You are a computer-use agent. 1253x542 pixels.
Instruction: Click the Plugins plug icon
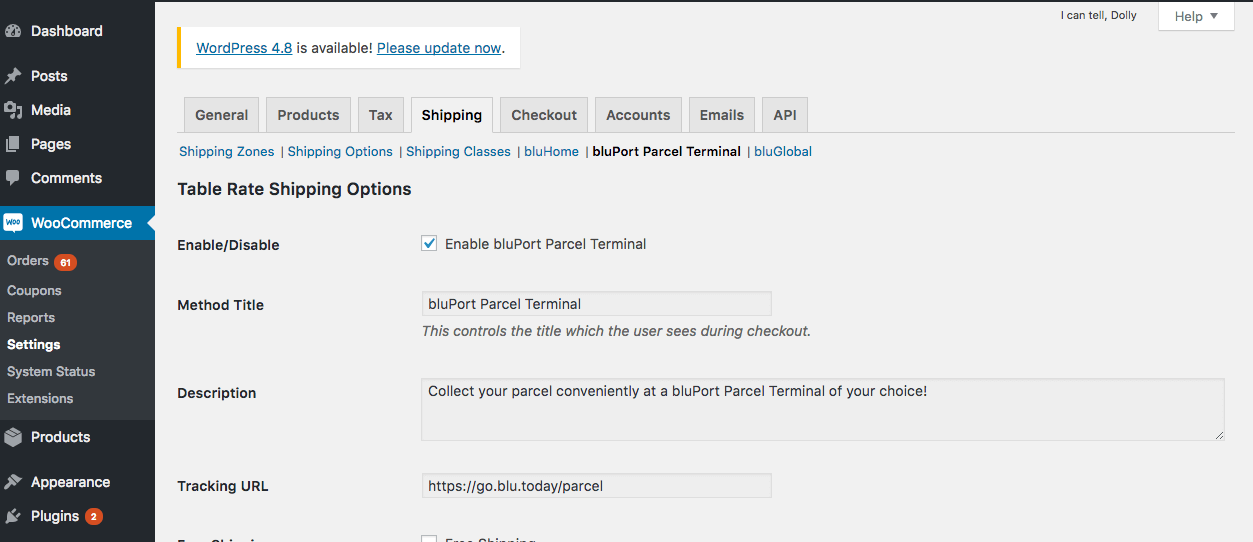13,516
